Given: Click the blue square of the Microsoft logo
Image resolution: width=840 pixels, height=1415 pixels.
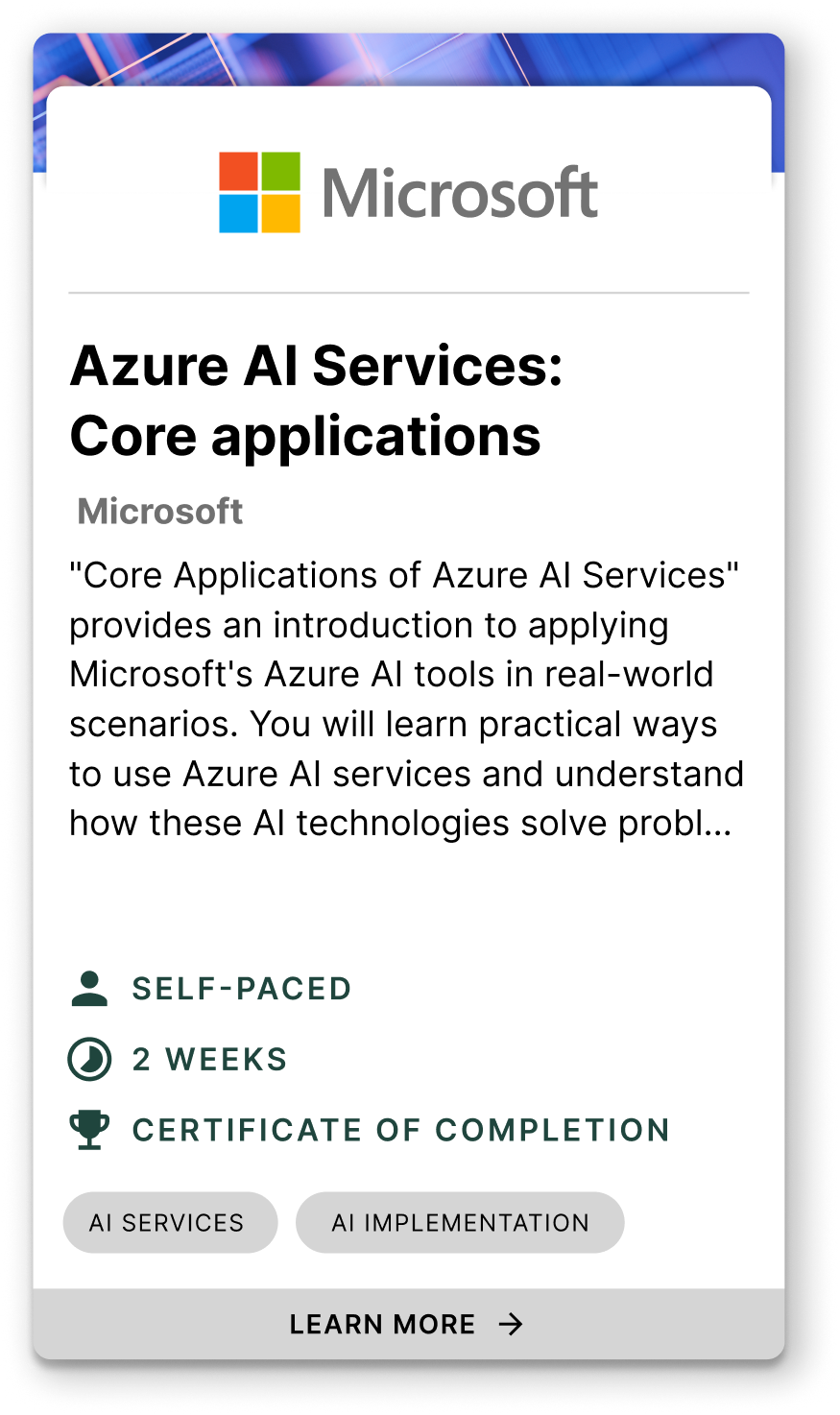Looking at the screenshot, I should [238, 213].
